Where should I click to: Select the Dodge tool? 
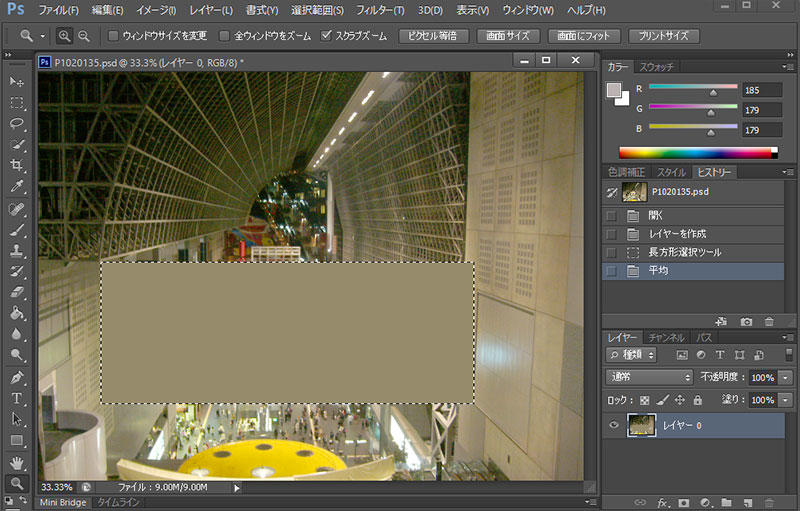(17, 355)
